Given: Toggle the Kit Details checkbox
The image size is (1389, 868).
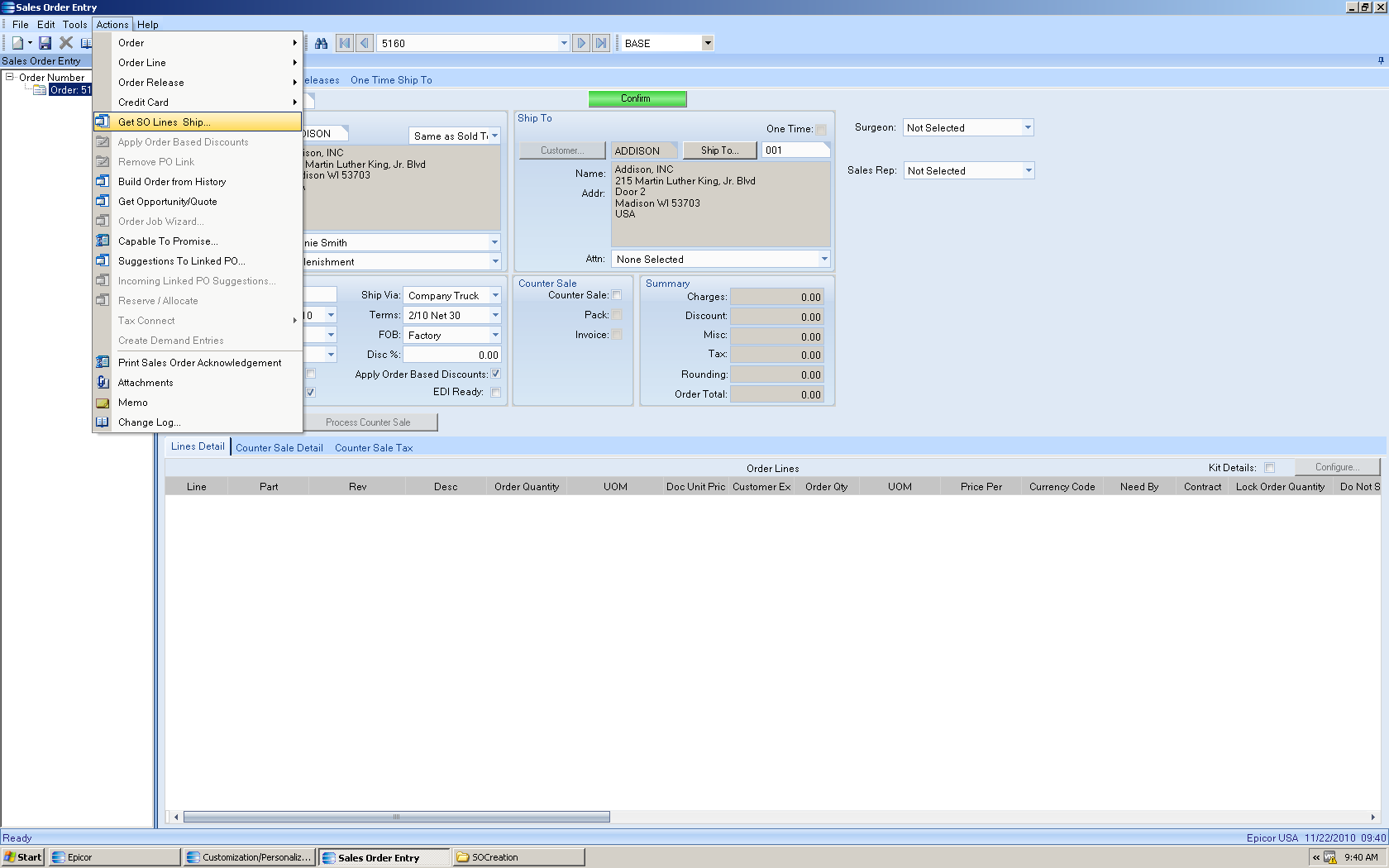Looking at the screenshot, I should [1269, 467].
